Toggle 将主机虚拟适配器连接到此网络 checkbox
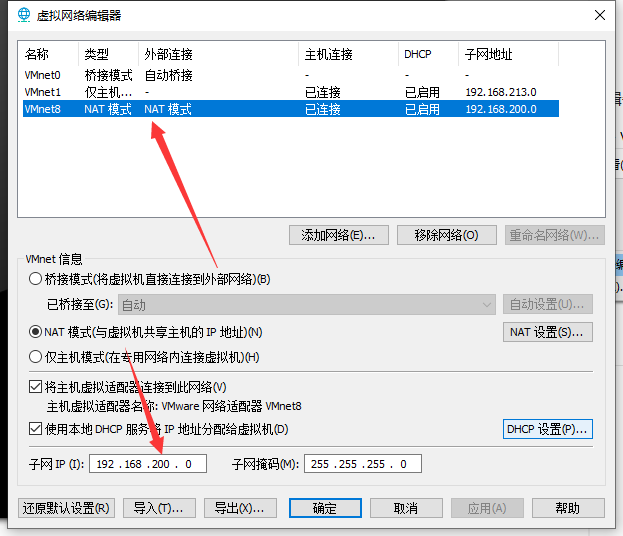The image size is (623, 536). pos(36,387)
